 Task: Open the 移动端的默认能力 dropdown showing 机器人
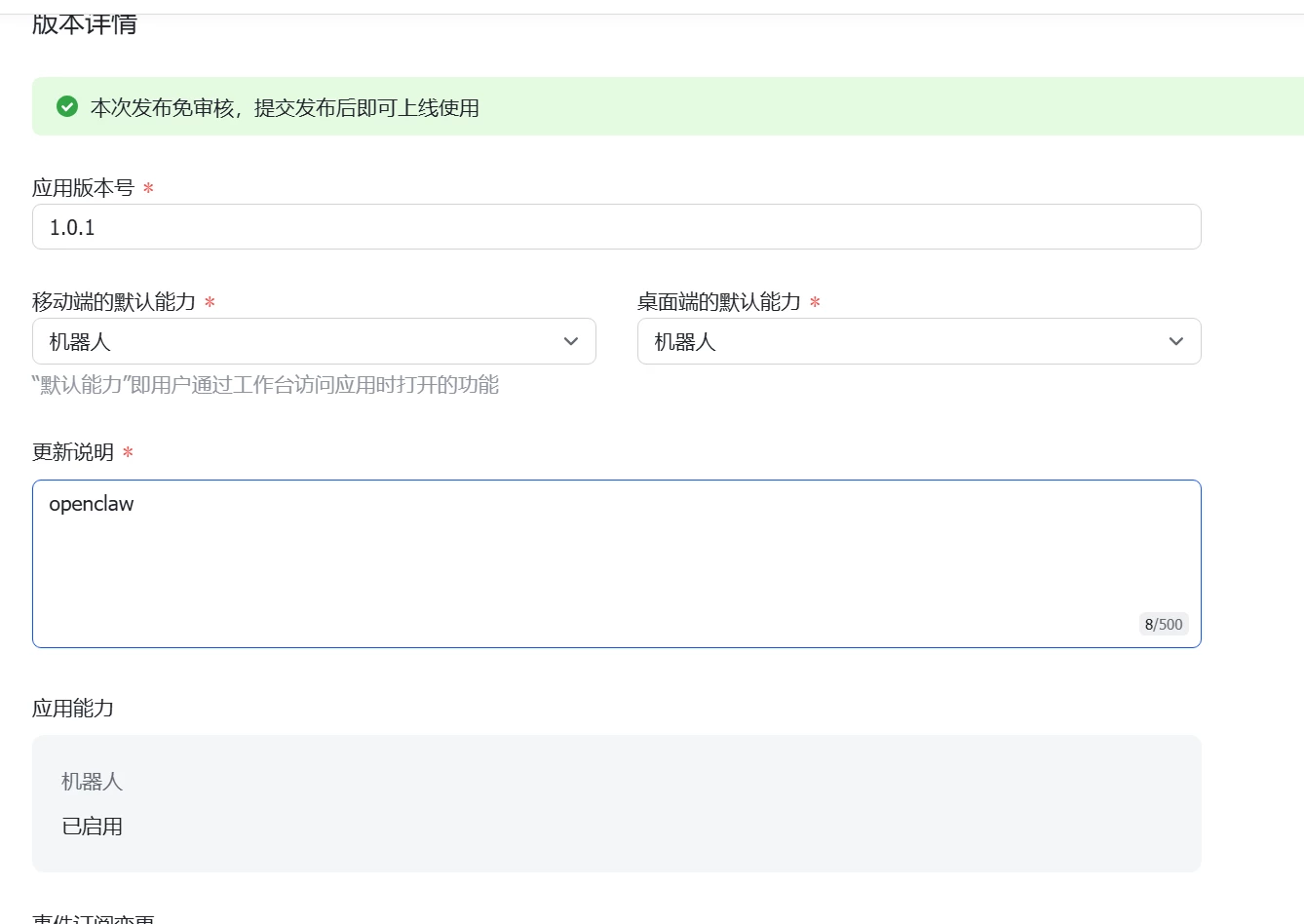point(314,341)
